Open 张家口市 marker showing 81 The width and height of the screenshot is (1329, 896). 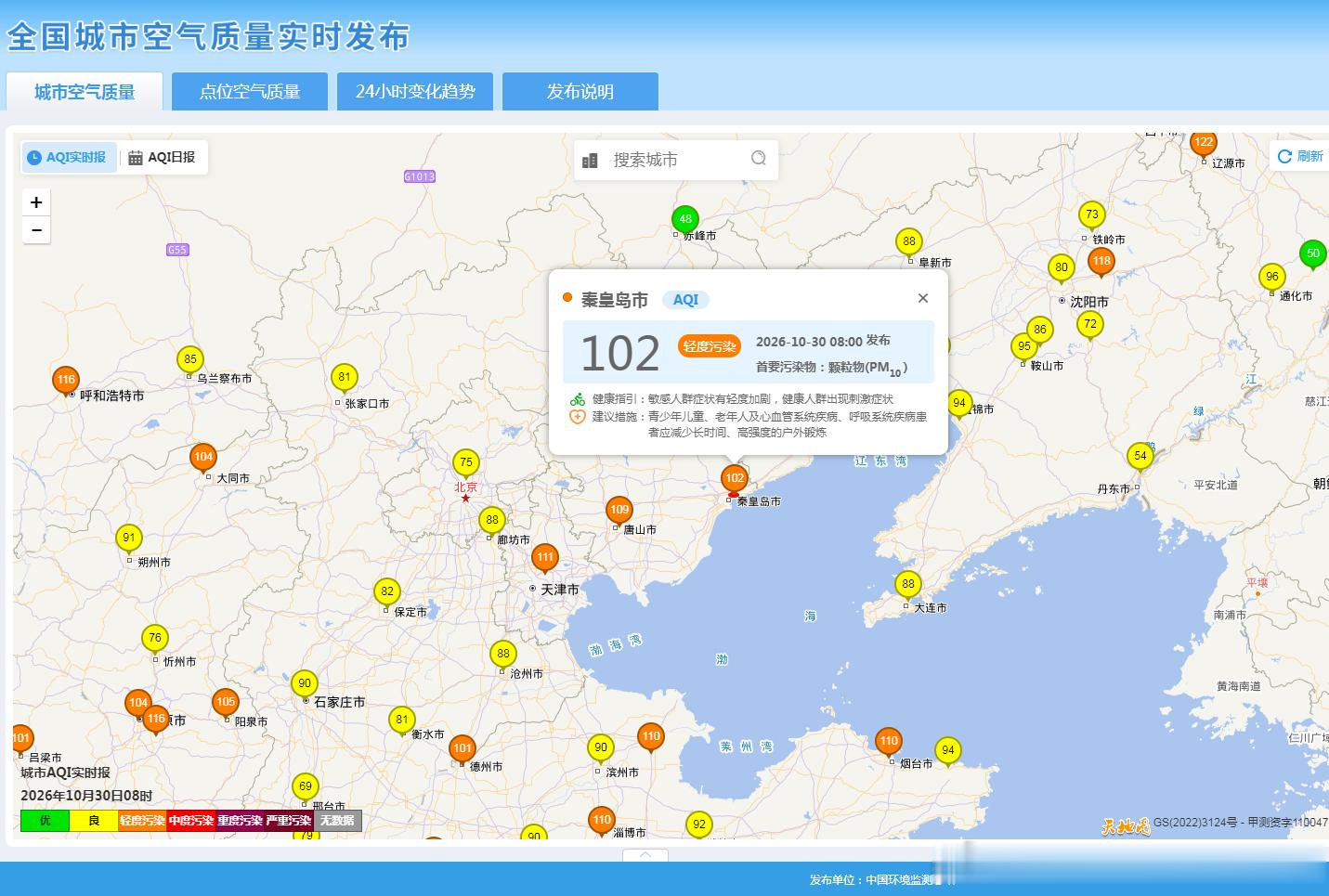[x=345, y=378]
